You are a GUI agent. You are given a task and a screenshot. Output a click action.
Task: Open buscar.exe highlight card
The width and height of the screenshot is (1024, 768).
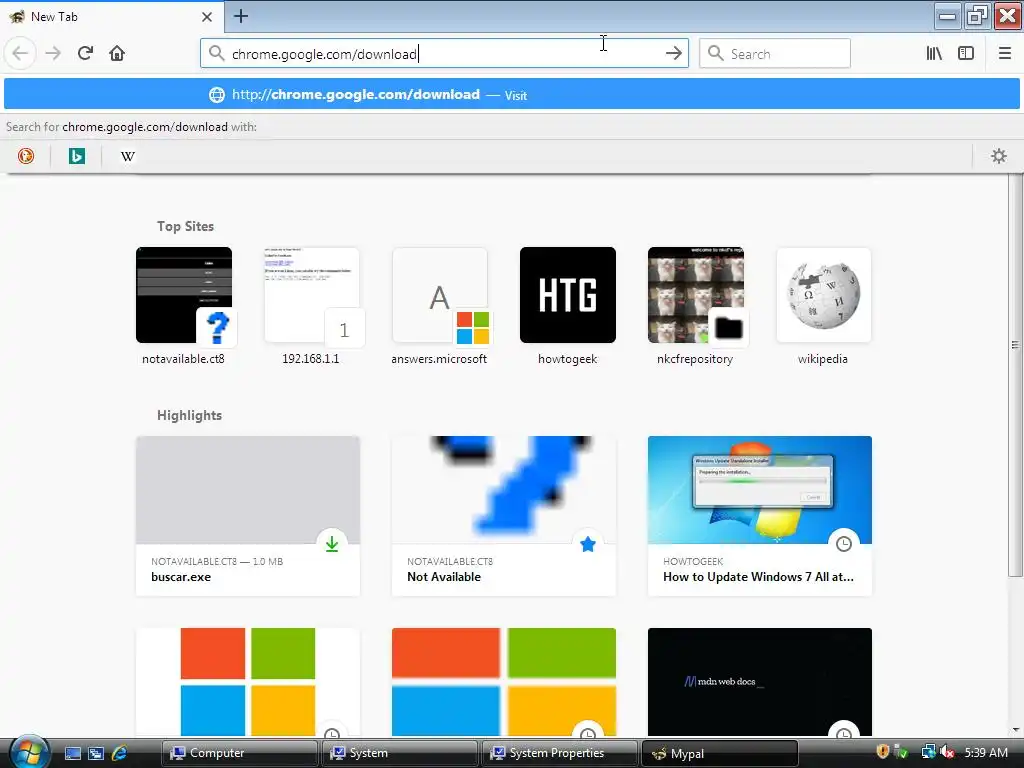click(248, 516)
